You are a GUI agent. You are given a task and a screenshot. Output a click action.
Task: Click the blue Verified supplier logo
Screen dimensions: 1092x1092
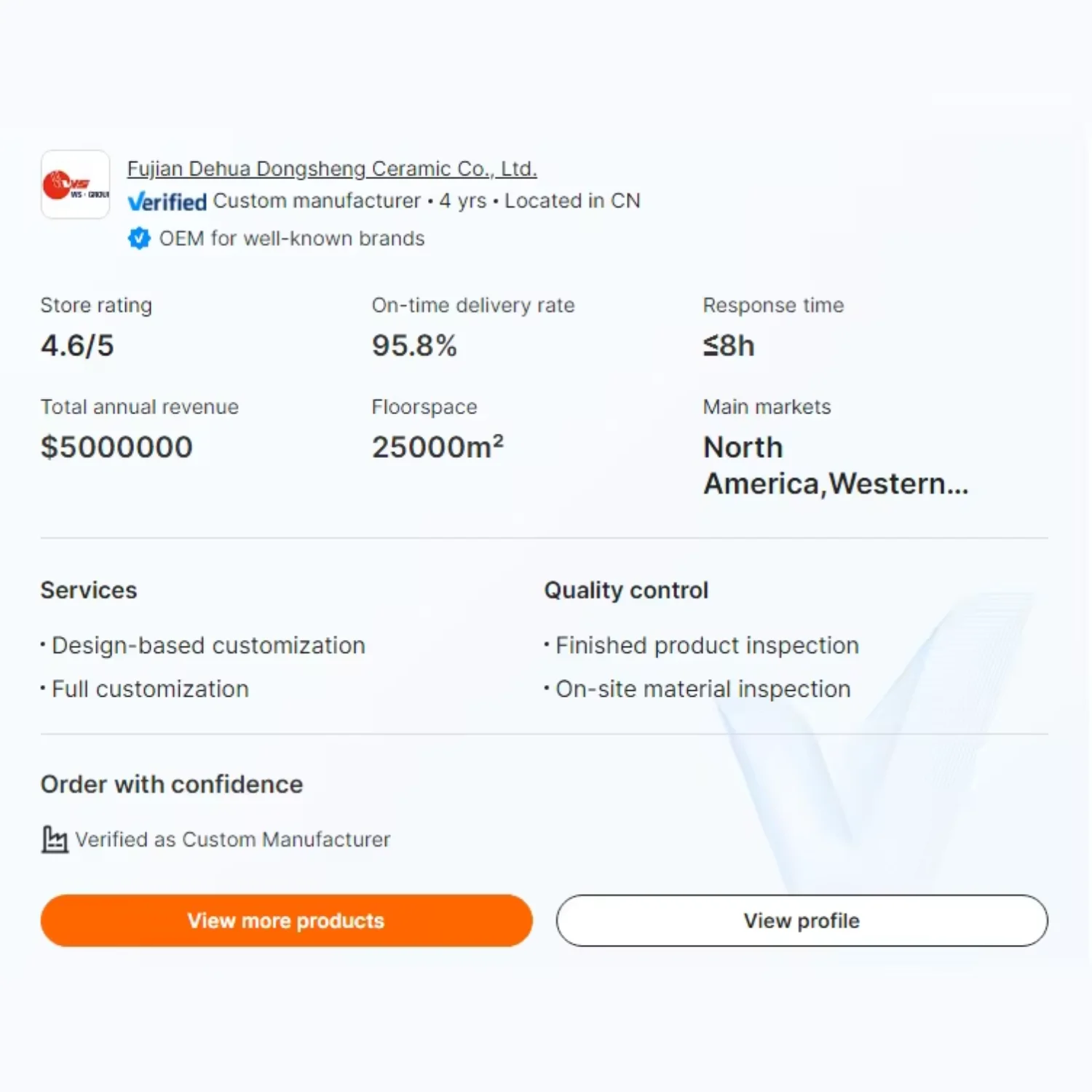[x=167, y=202]
